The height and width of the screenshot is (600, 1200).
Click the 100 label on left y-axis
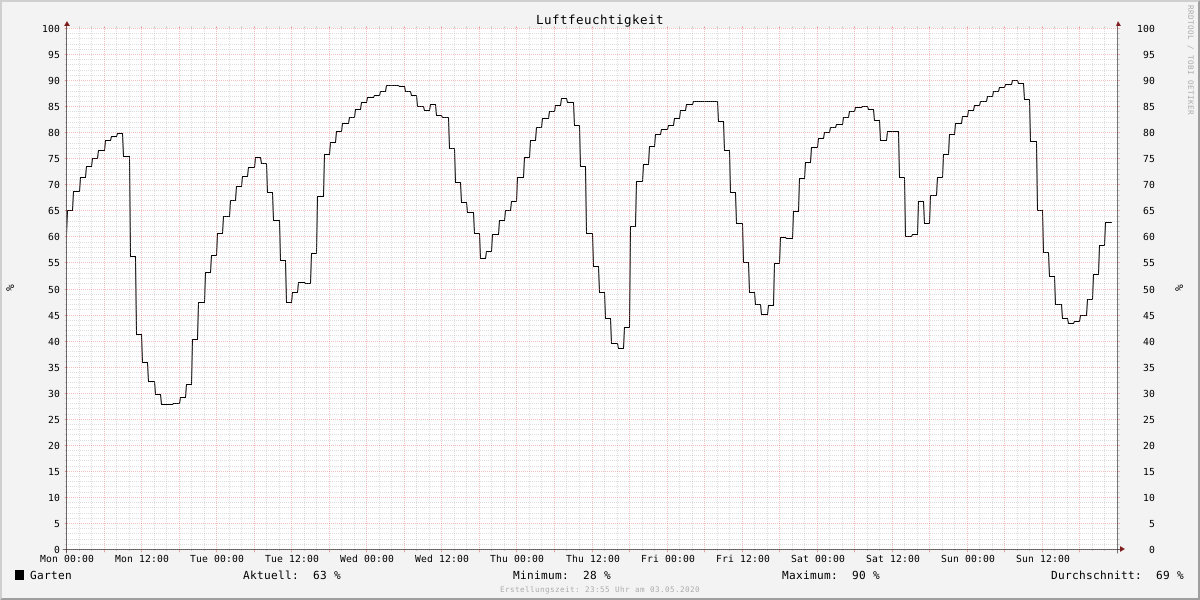pos(51,28)
